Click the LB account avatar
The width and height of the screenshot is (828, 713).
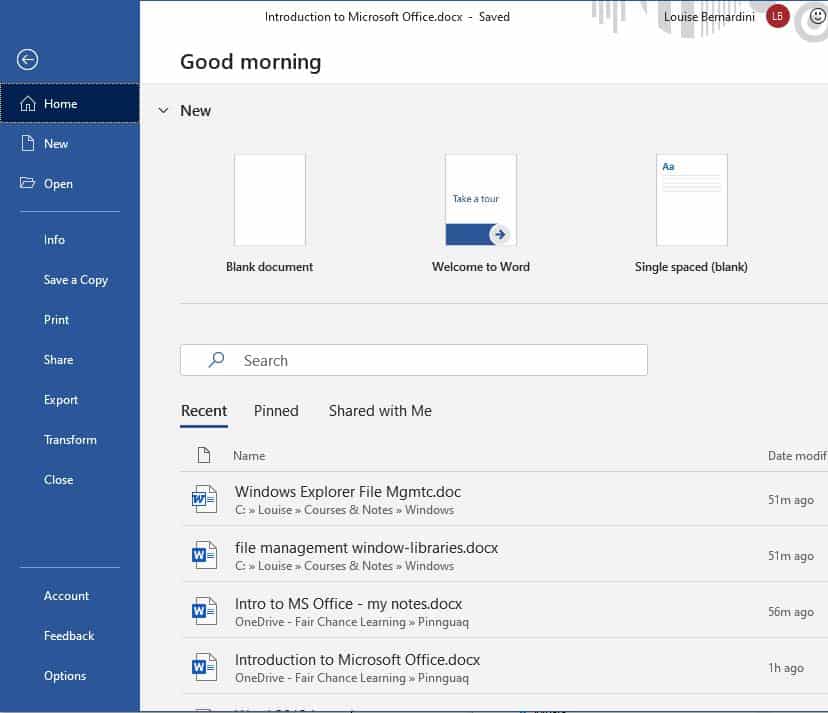pos(777,16)
